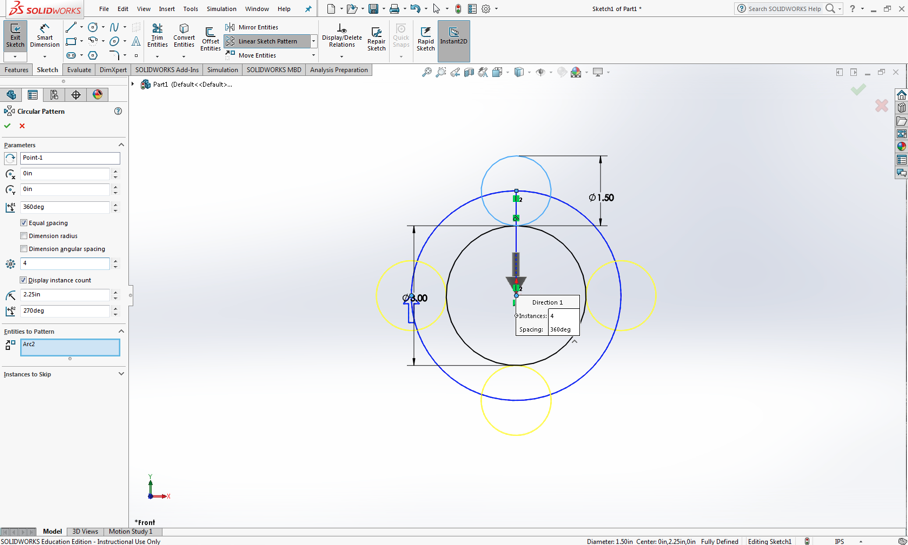Collapse the Entities to Pattern section
The height and width of the screenshot is (545, 908).
click(x=121, y=331)
